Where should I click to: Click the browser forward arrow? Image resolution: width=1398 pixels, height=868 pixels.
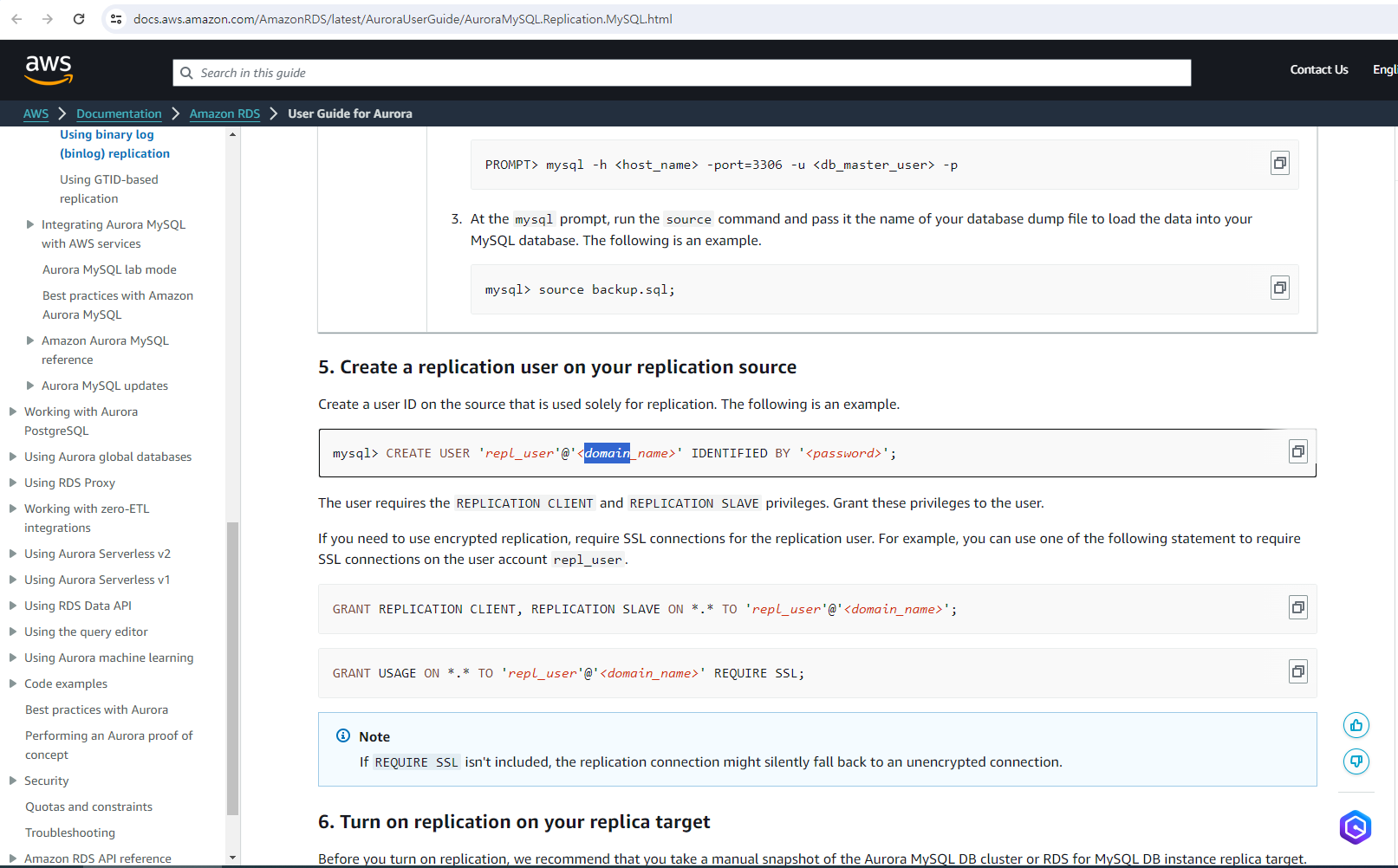48,19
